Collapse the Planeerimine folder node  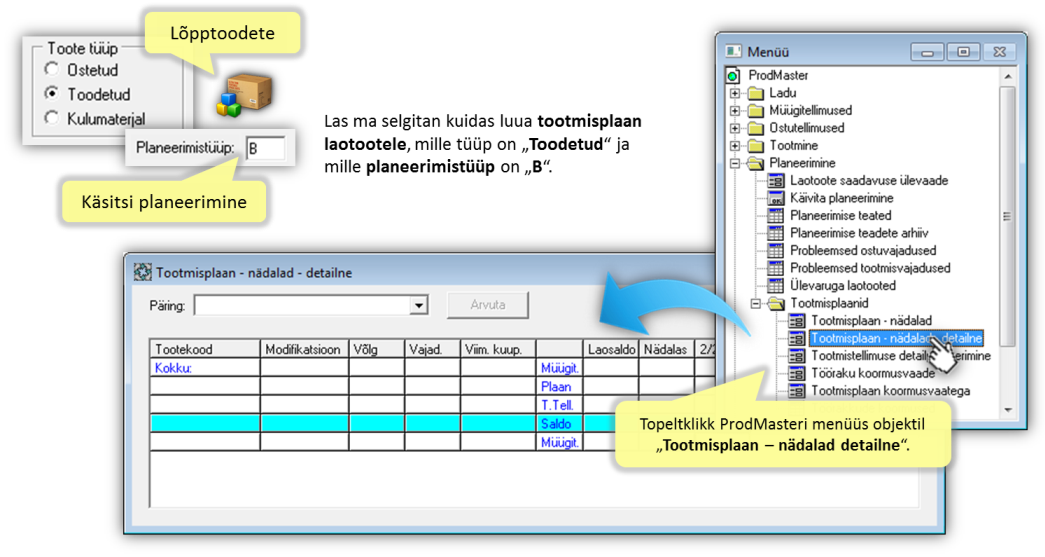coord(735,163)
